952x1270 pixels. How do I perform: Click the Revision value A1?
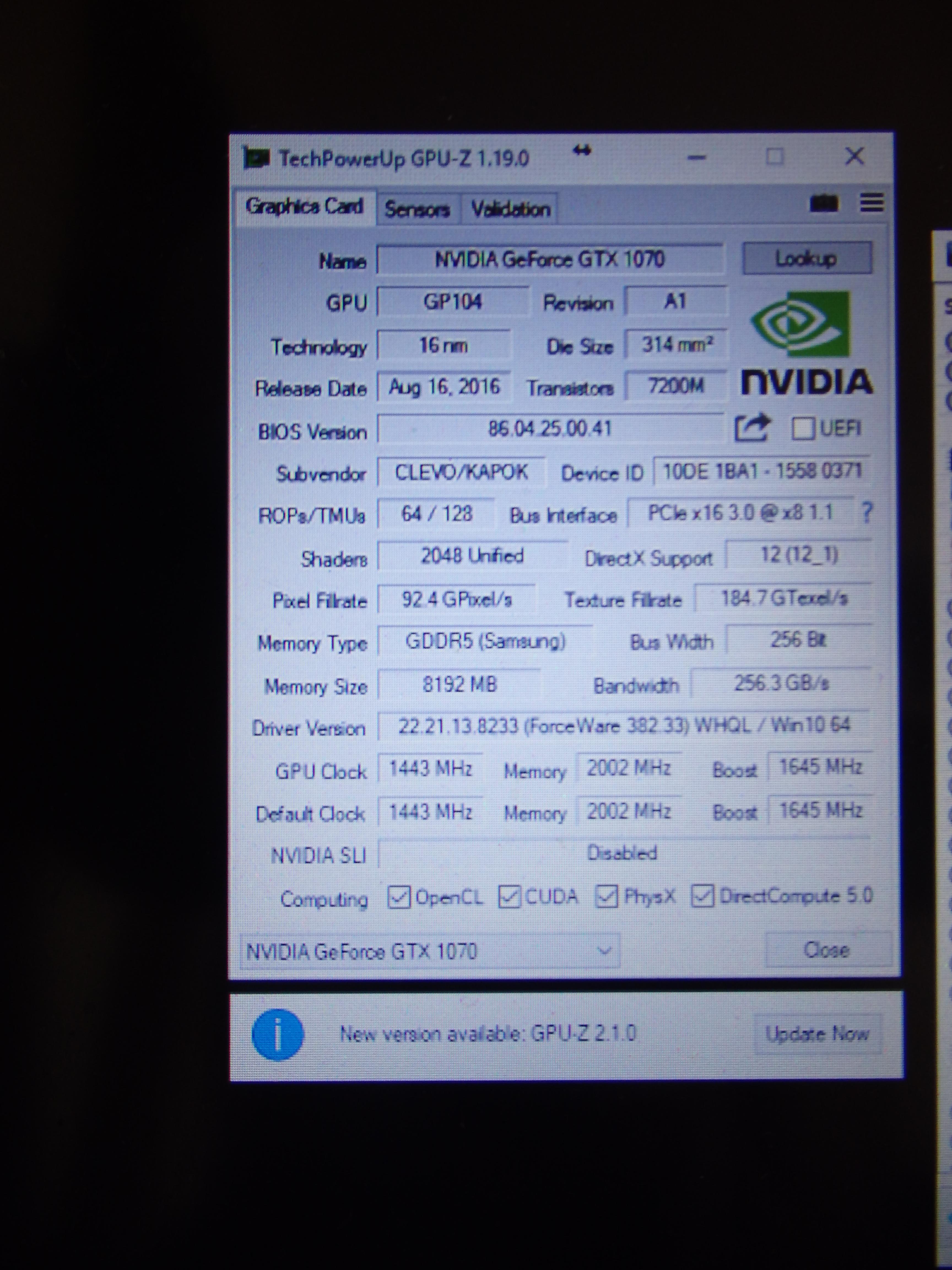675,301
